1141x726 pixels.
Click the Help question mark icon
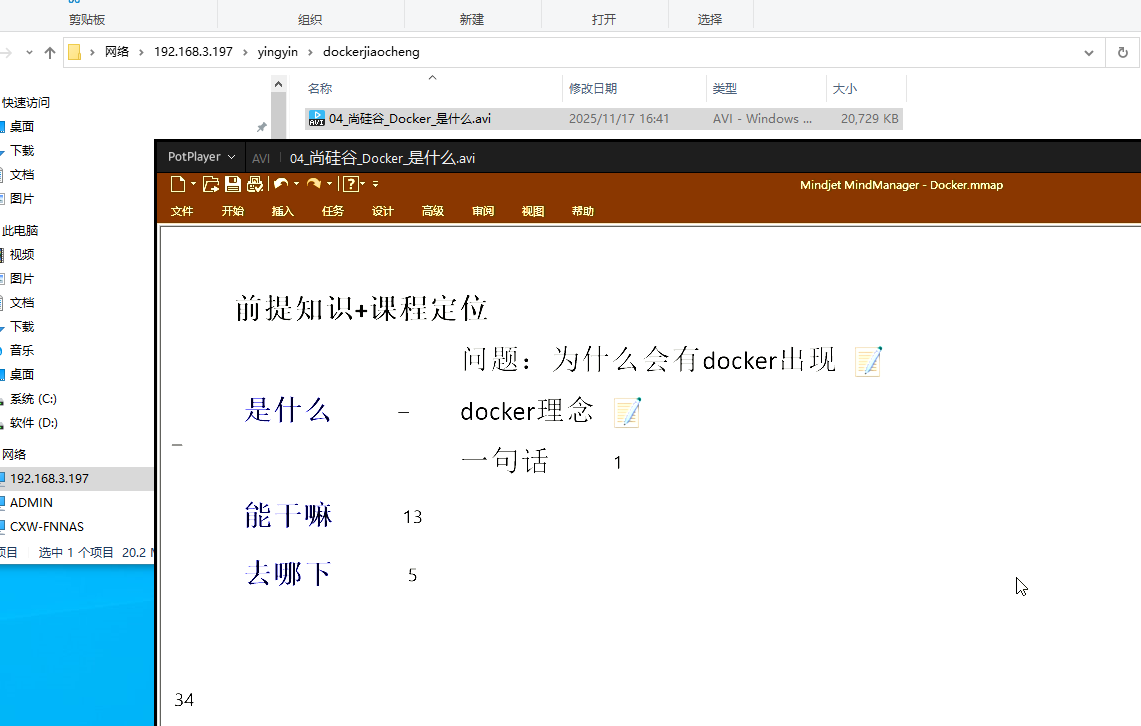pos(350,184)
